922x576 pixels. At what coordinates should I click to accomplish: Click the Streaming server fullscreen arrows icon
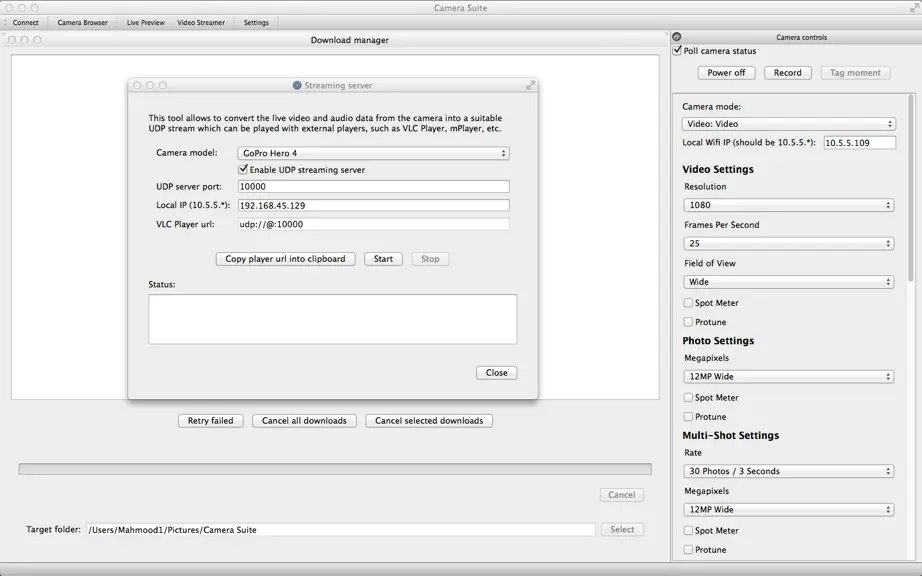(x=530, y=85)
